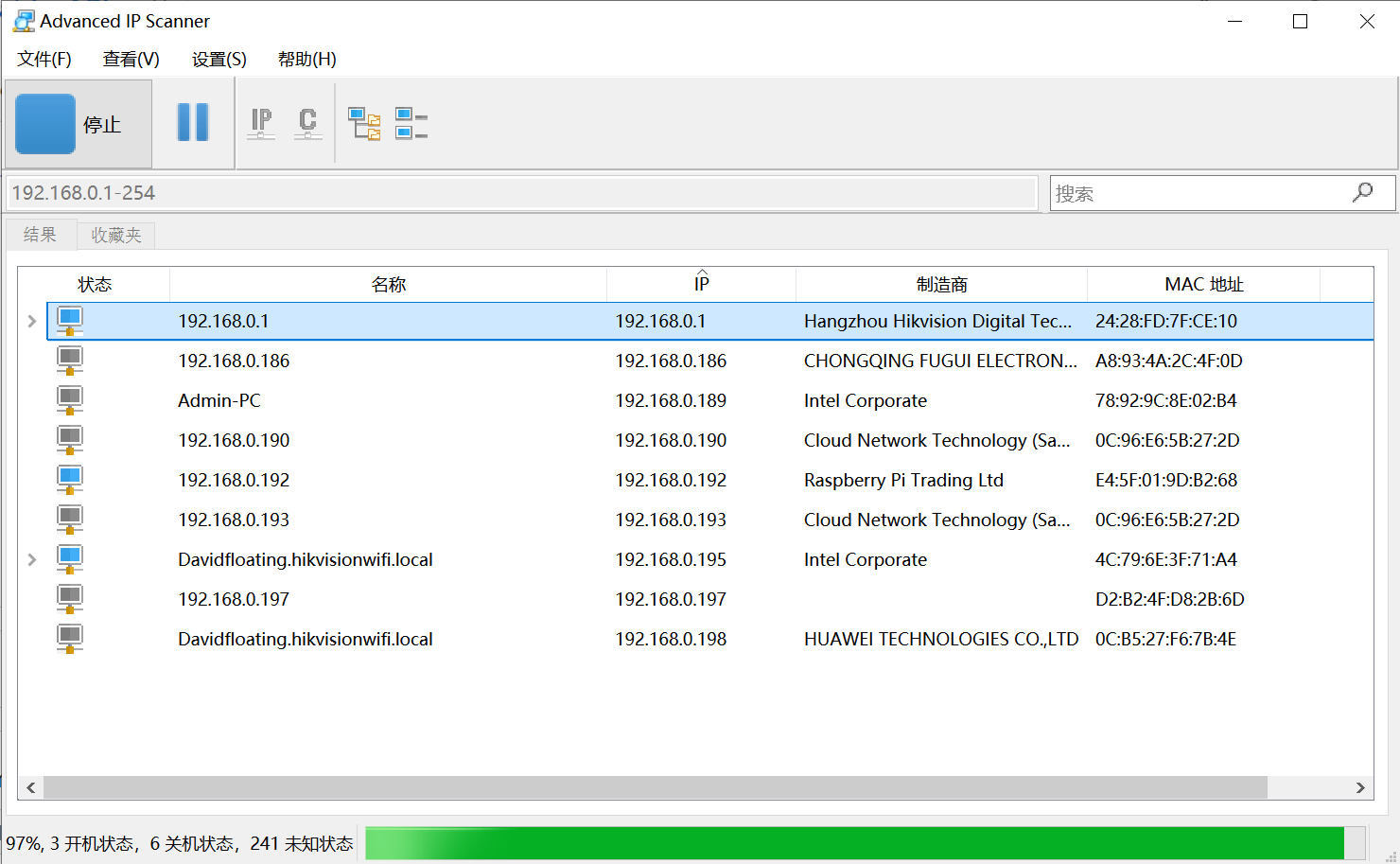The height and width of the screenshot is (864, 1400).
Task: Click the IP cell 192.168.0.190
Action: 671,440
